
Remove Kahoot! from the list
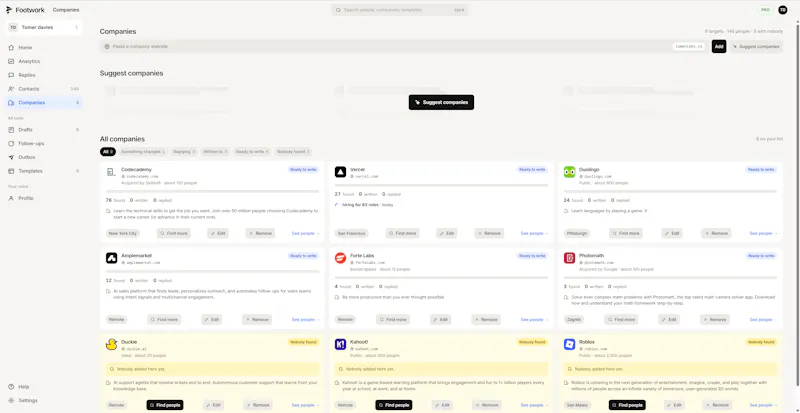point(487,405)
